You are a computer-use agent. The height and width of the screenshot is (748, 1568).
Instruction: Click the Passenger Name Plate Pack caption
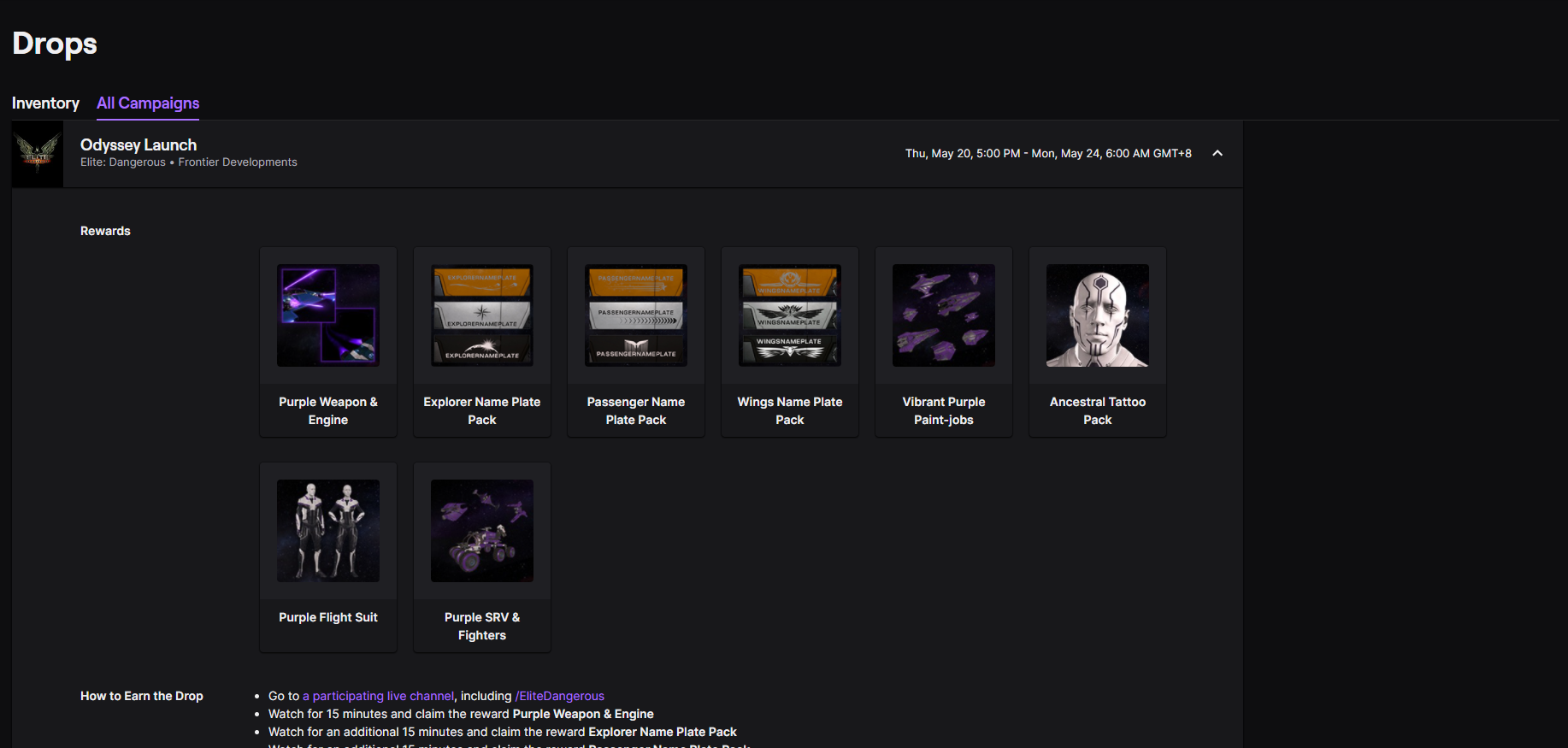pos(636,411)
